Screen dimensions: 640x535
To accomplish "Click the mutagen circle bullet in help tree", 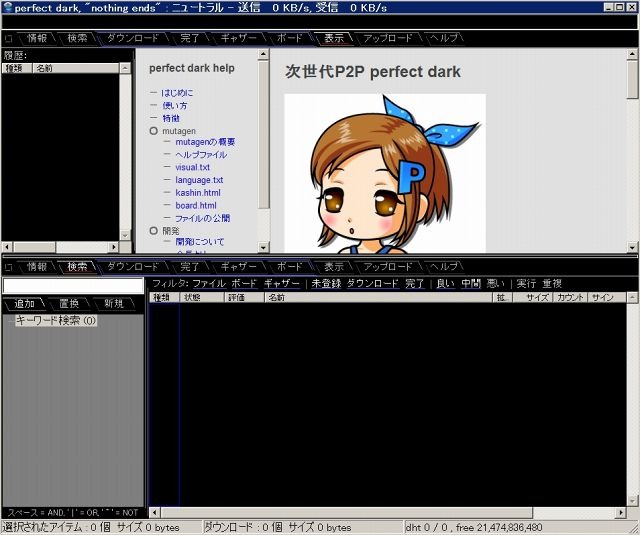I will point(153,131).
